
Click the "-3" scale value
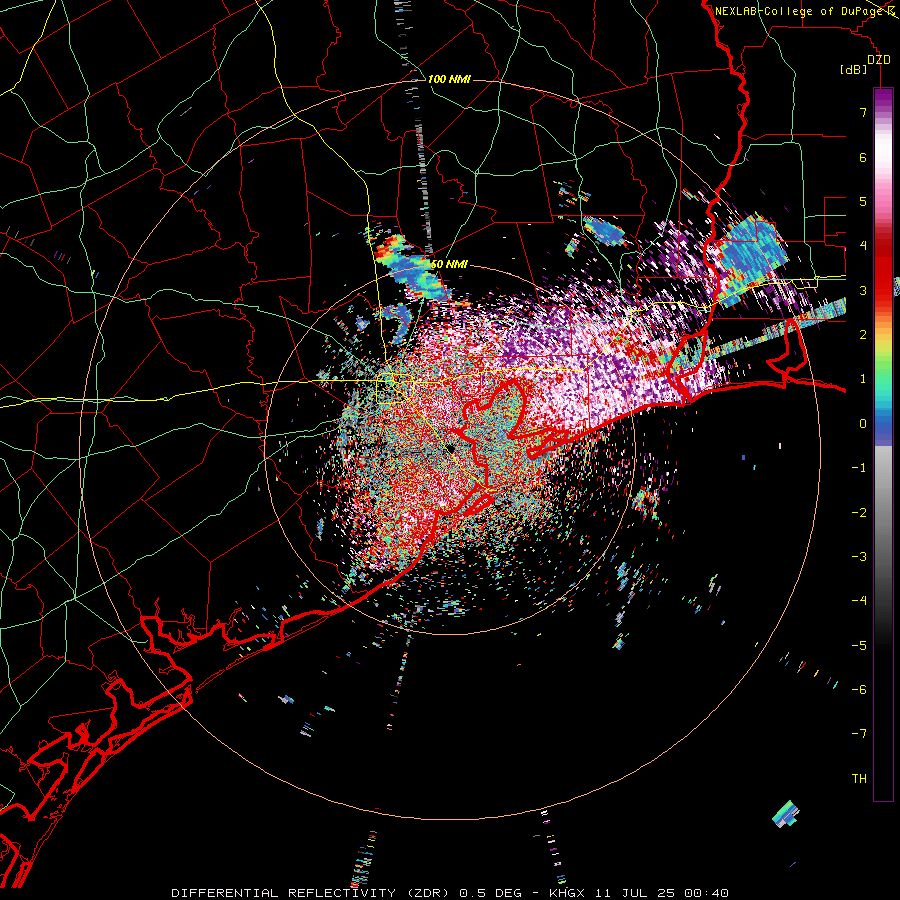859,557
